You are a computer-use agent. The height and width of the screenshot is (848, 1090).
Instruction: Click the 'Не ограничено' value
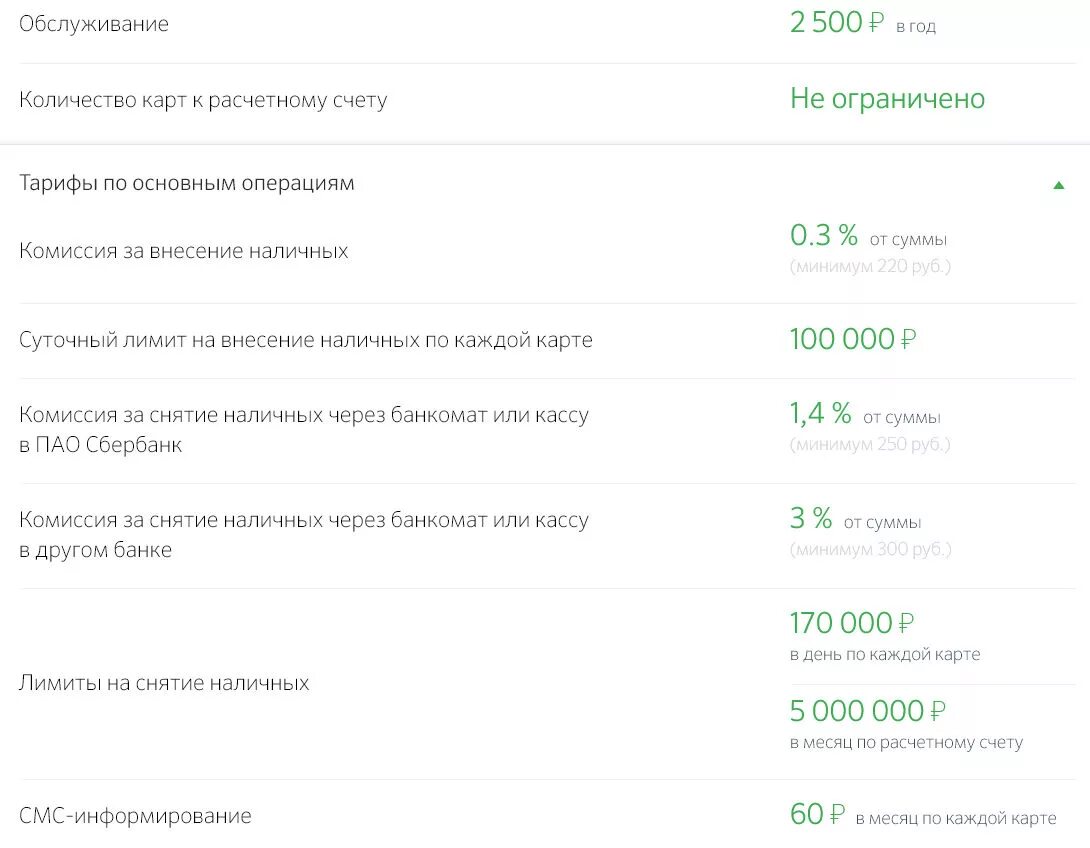(887, 99)
